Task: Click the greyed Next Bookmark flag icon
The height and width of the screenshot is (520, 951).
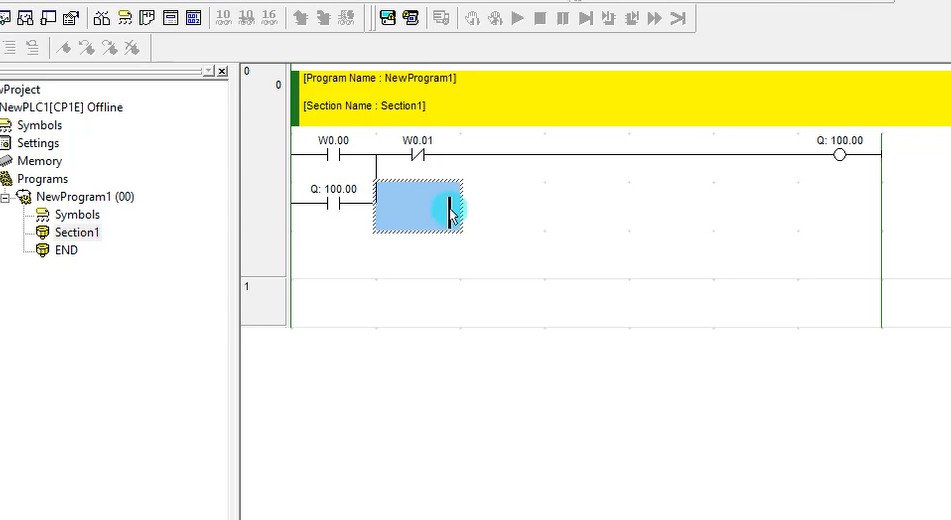Action: pos(109,47)
